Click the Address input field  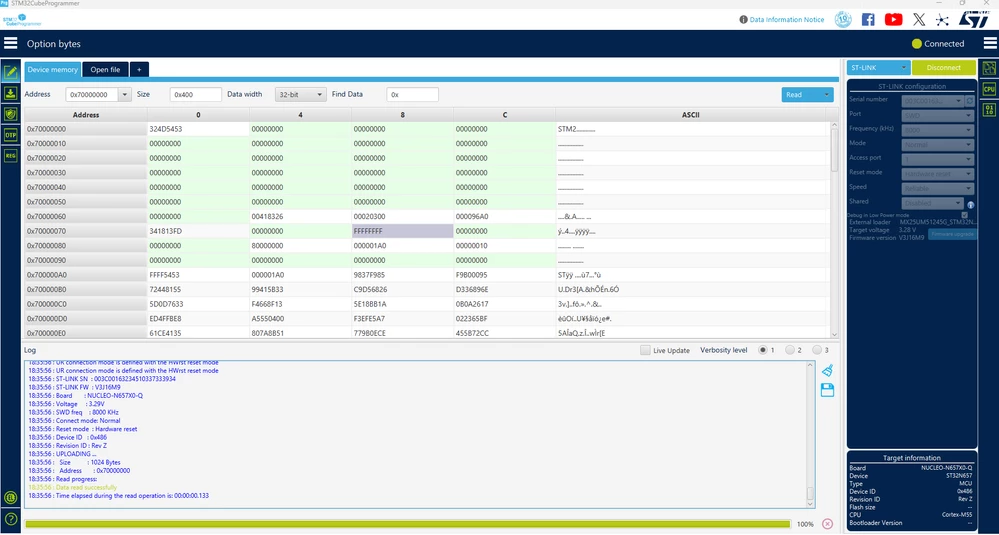[x=92, y=94]
